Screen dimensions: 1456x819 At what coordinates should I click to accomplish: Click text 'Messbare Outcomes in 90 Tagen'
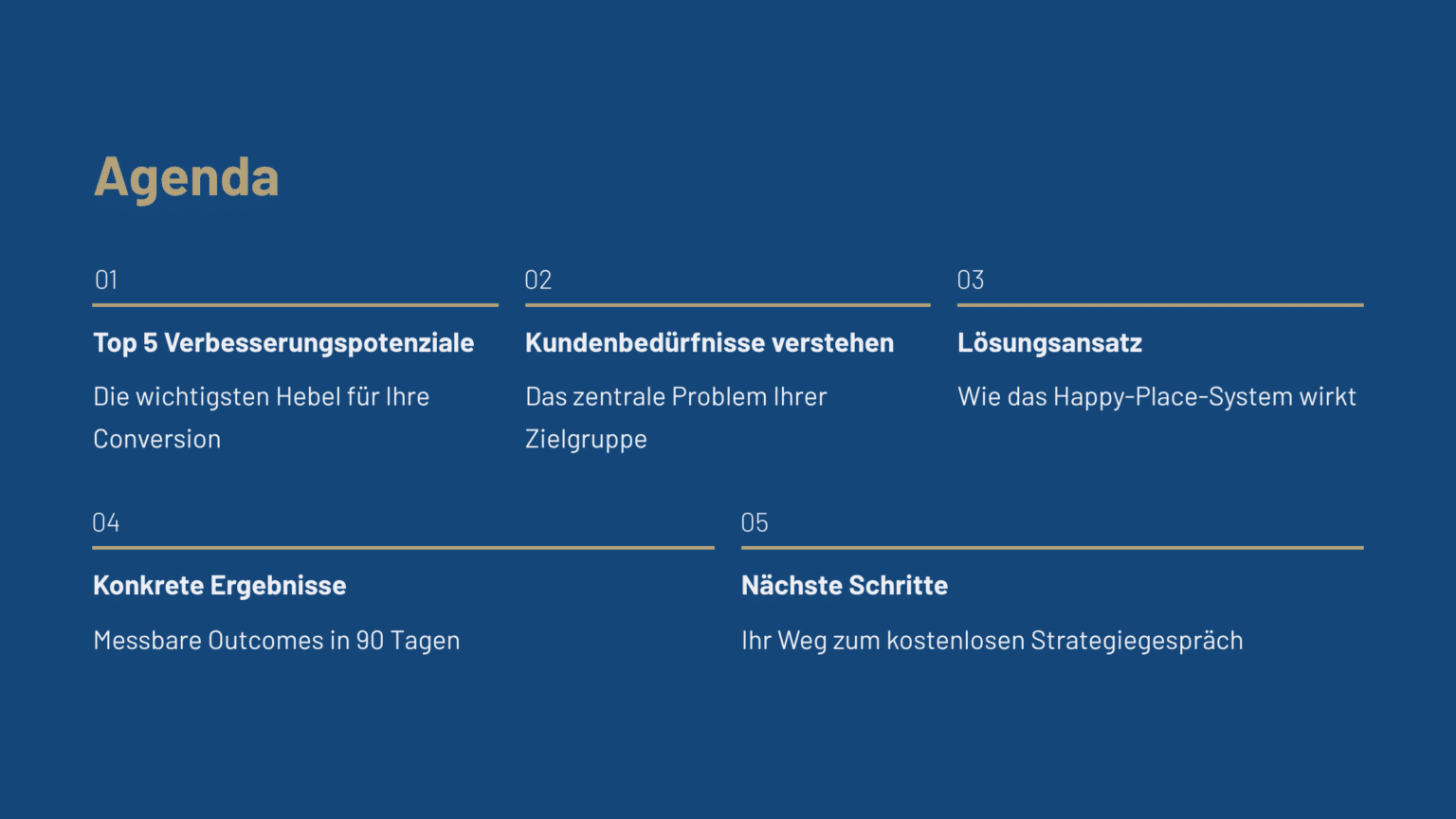click(277, 641)
